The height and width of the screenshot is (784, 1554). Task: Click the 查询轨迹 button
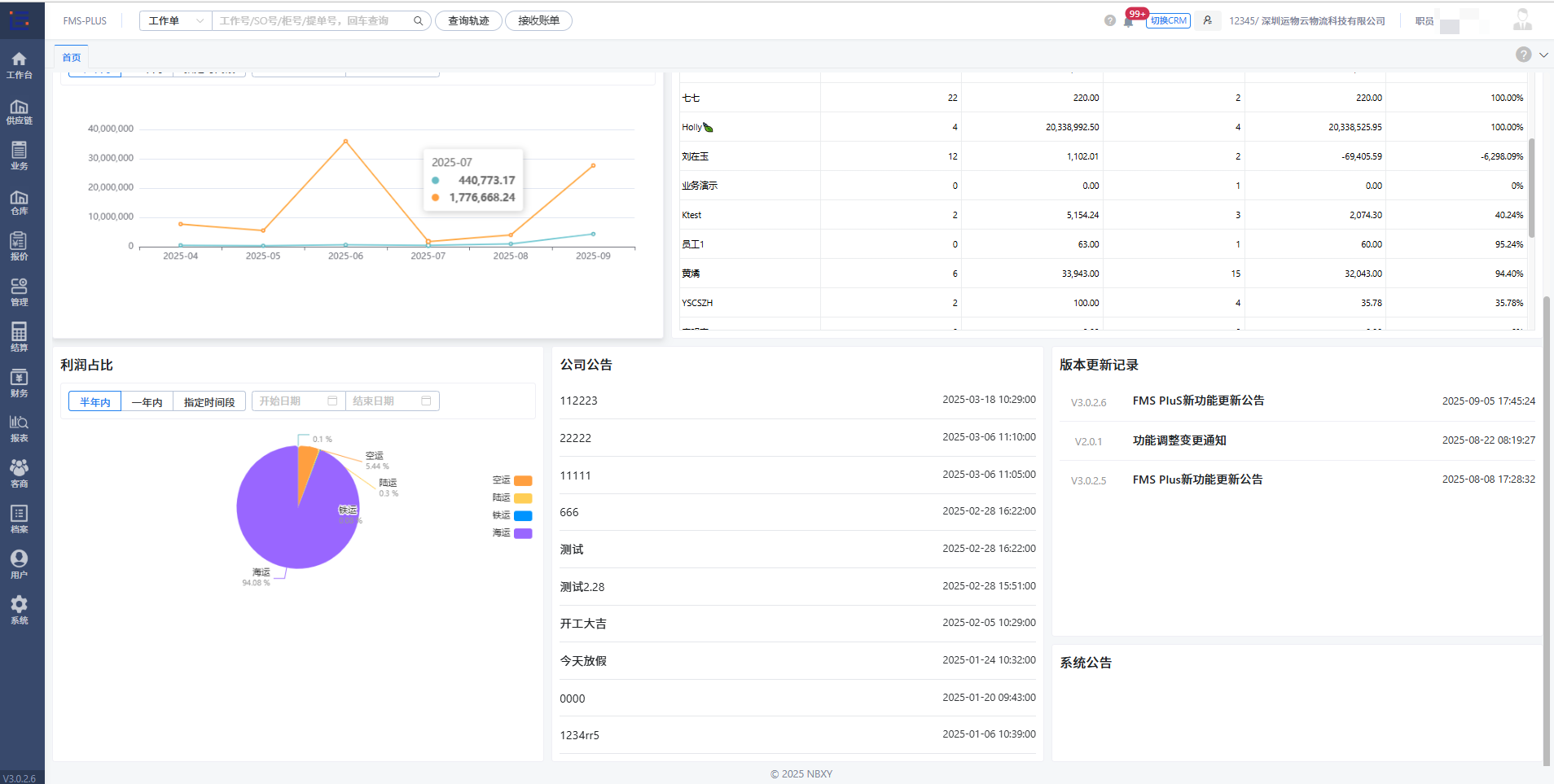click(468, 20)
